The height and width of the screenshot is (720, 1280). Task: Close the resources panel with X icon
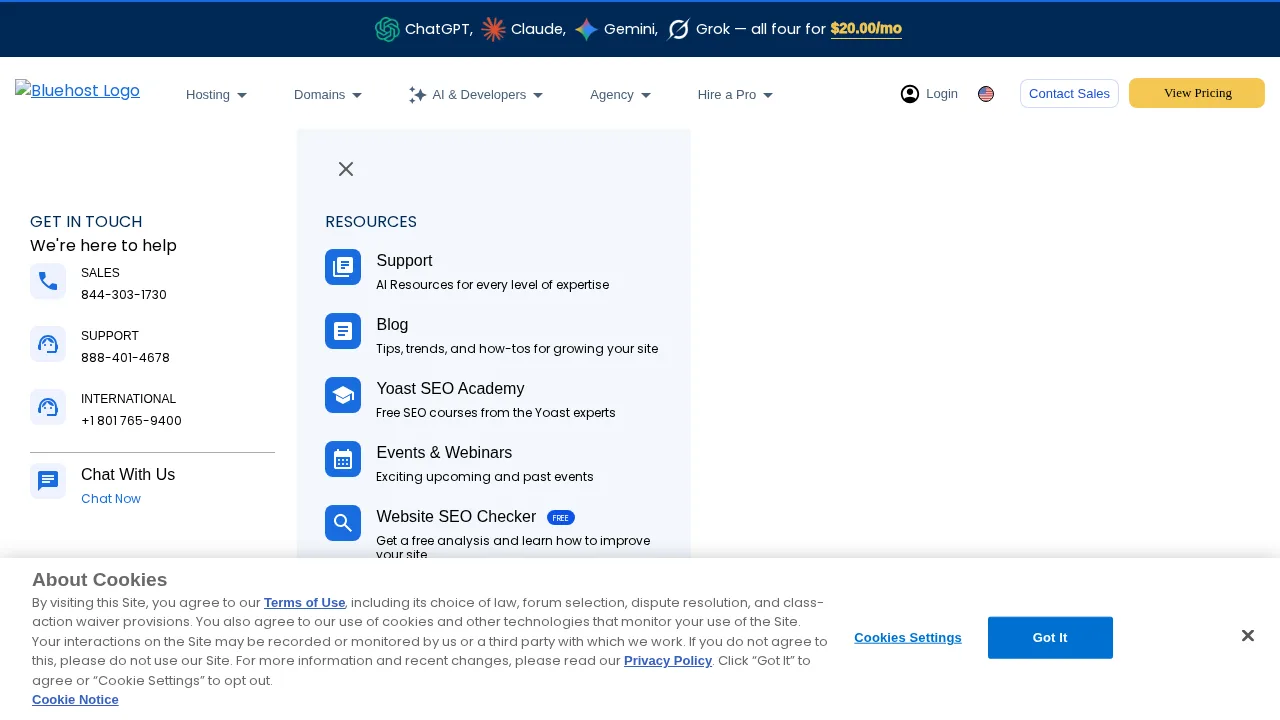[x=346, y=169]
